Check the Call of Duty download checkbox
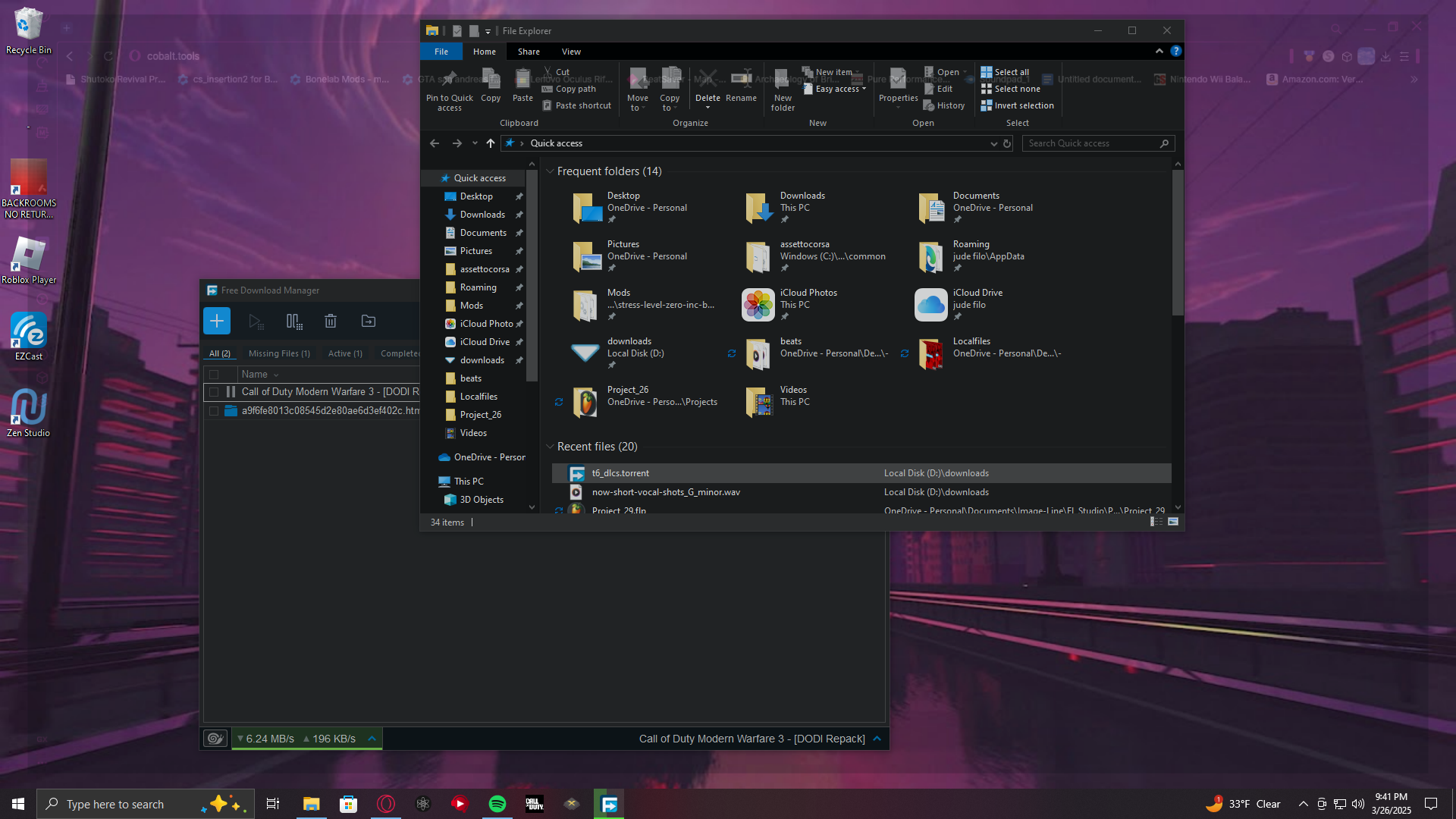This screenshot has width=1456, height=819. pos(214,392)
